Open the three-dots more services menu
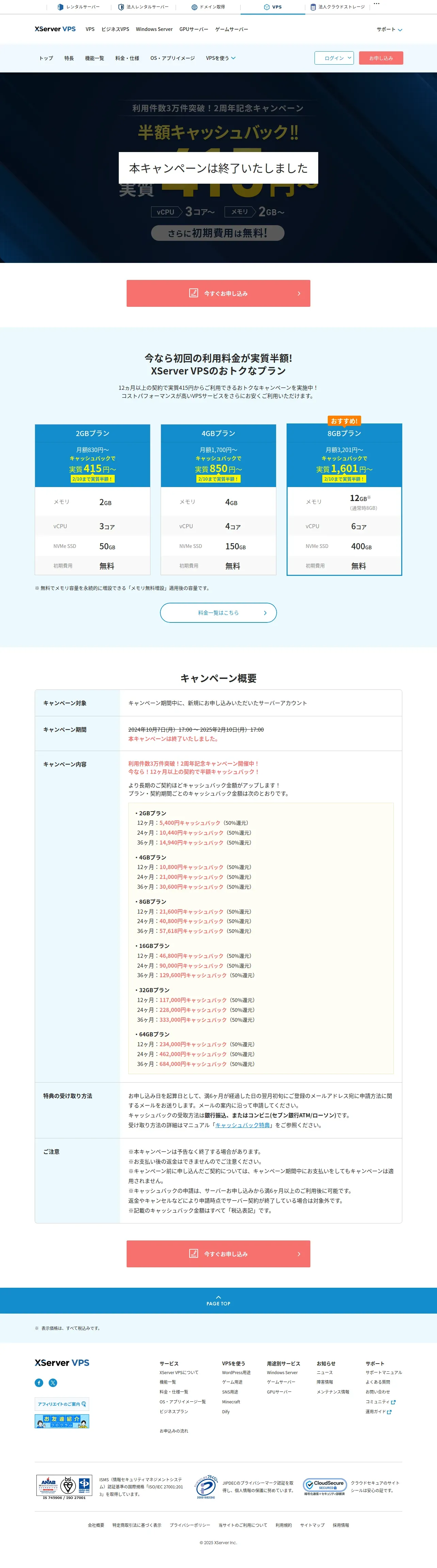This screenshot has width=437, height=1568. click(x=376, y=4)
